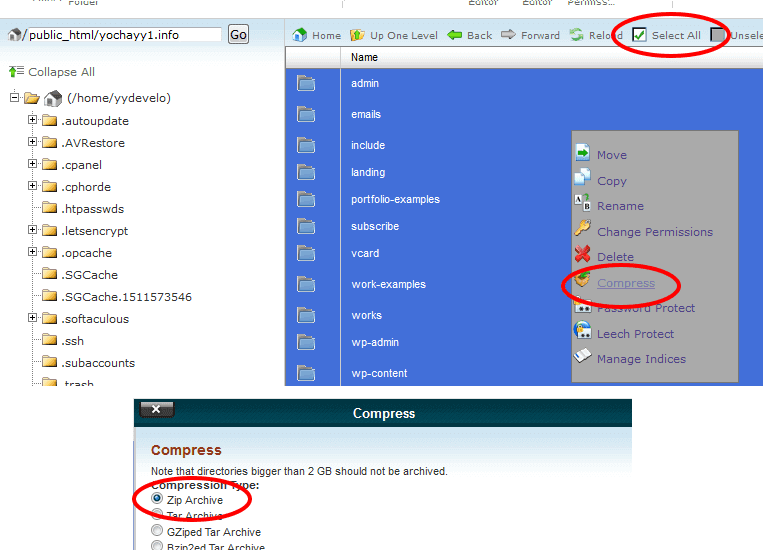Click the admin folder icon
Screen dimensions: 764x550
click(x=306, y=83)
